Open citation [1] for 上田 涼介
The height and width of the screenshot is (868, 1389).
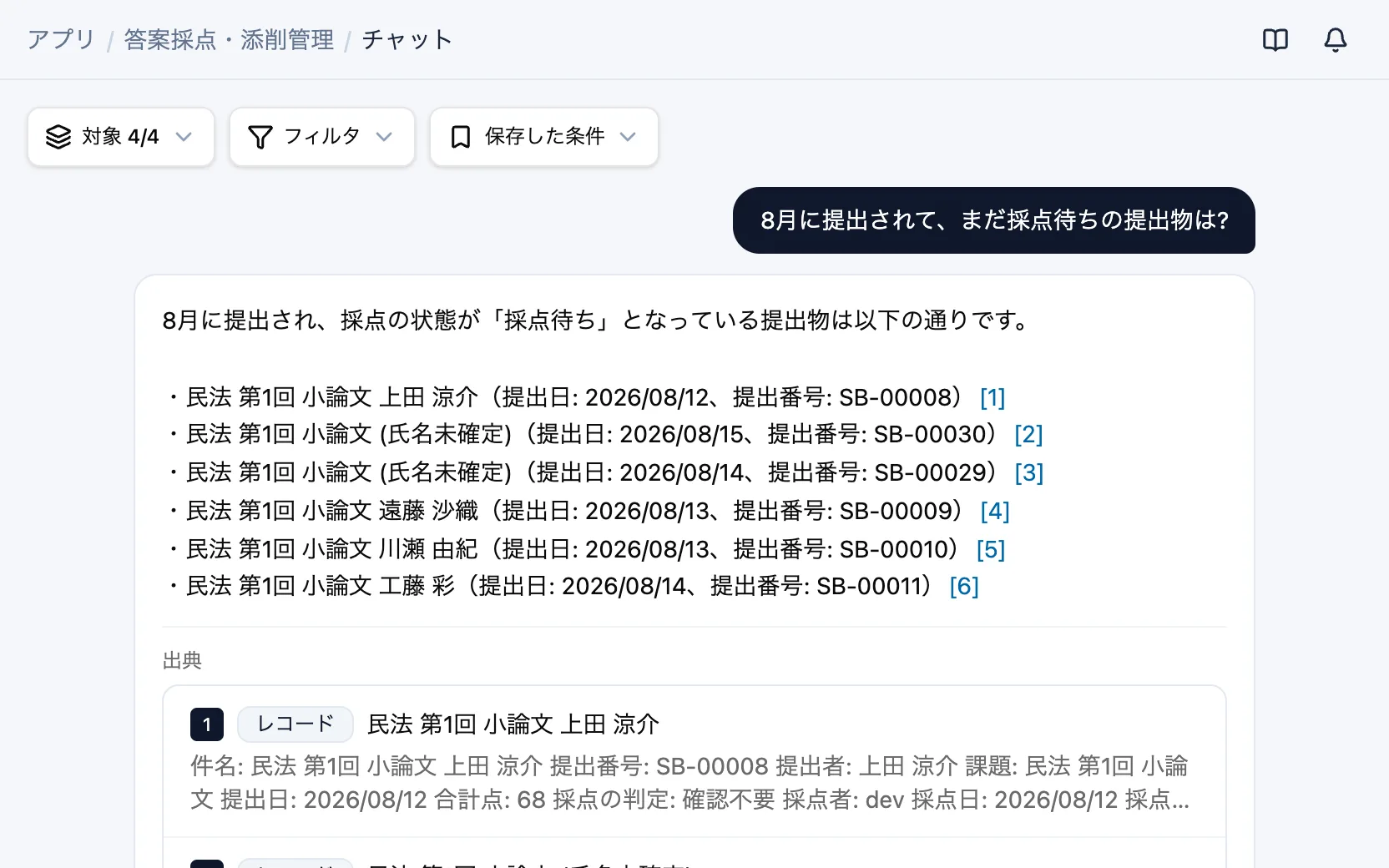(x=993, y=397)
